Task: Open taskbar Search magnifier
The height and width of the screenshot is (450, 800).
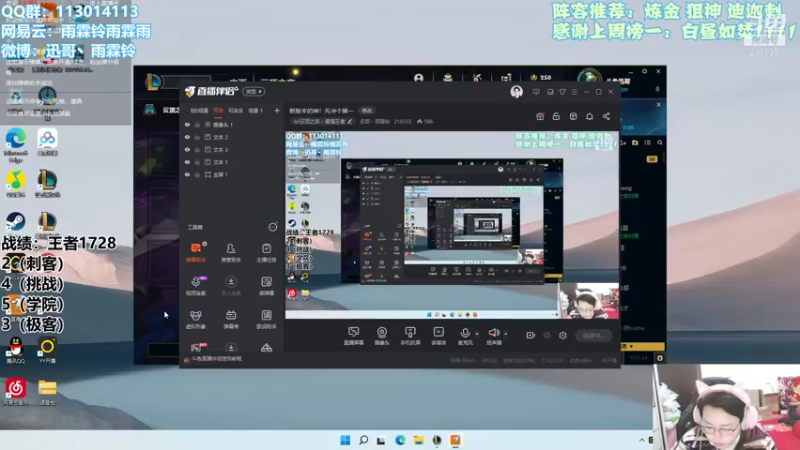Action: tap(363, 440)
